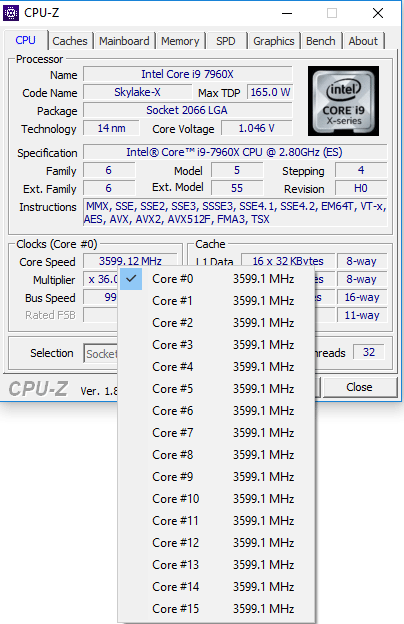The height and width of the screenshot is (624, 404).
Task: Choose Core #1 from the context menu
Action: (217, 300)
